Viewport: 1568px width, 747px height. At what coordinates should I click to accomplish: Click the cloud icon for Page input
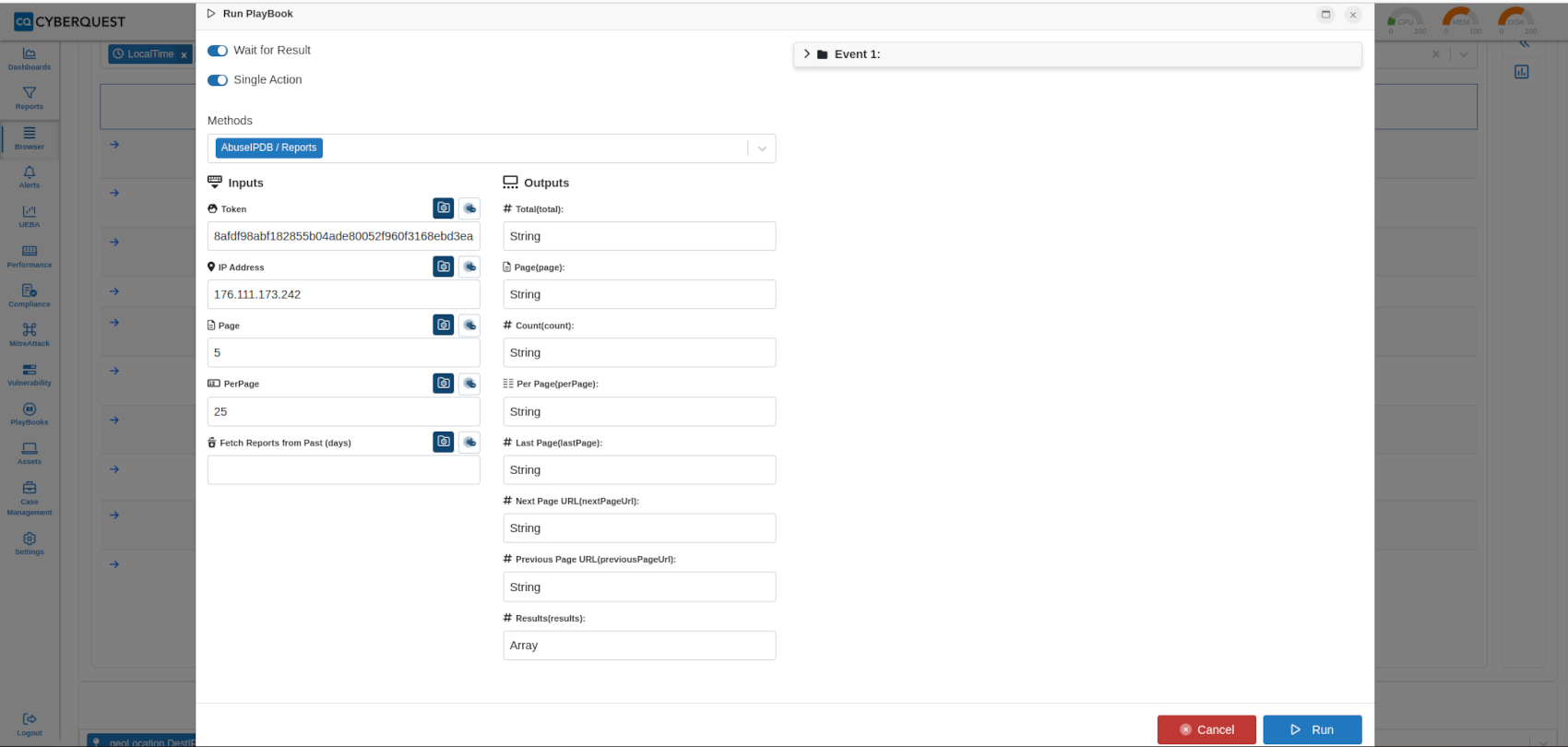tap(469, 325)
